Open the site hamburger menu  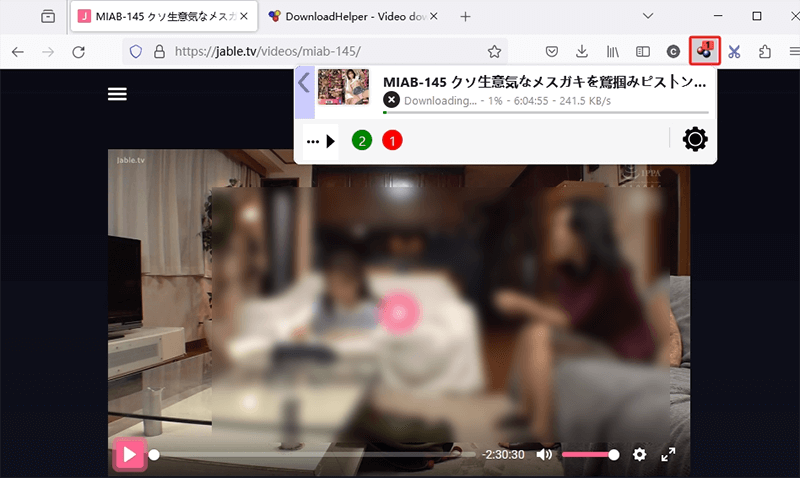click(117, 94)
